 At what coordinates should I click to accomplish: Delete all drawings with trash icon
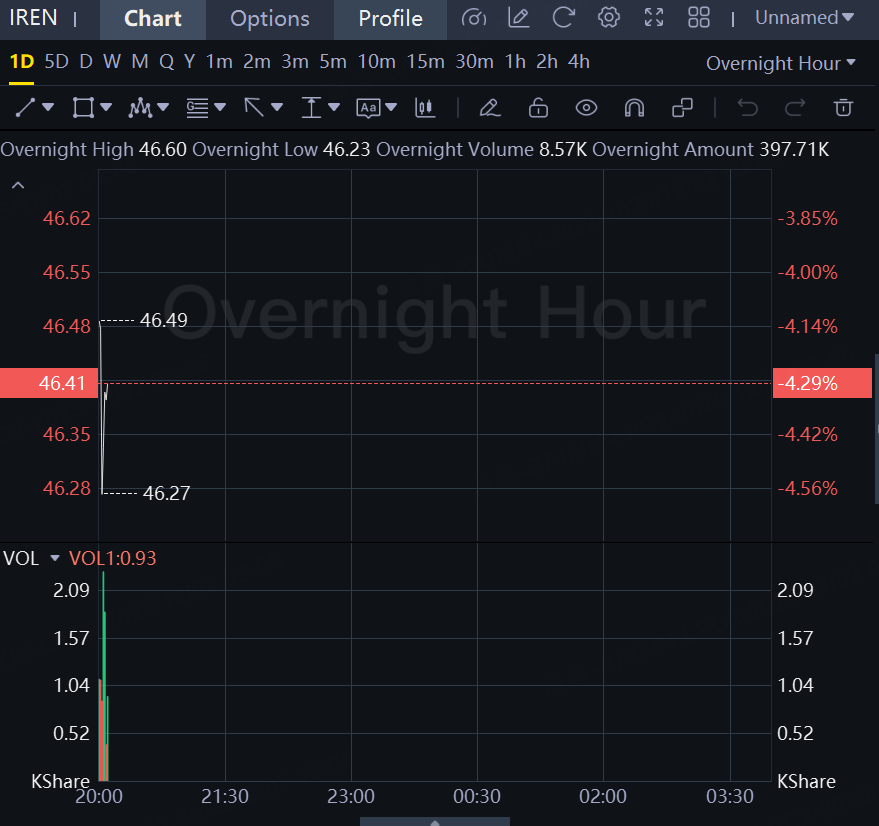843,107
